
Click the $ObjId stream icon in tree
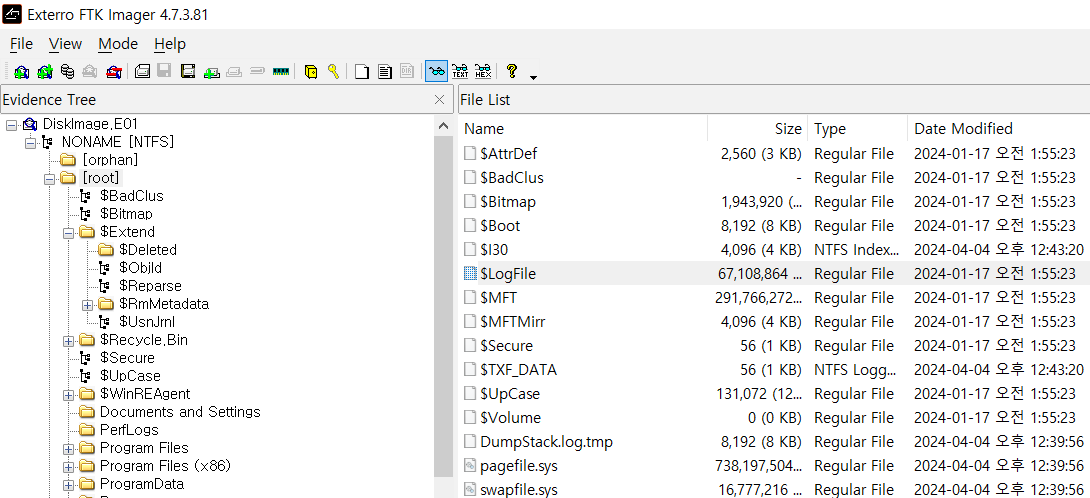pos(104,268)
